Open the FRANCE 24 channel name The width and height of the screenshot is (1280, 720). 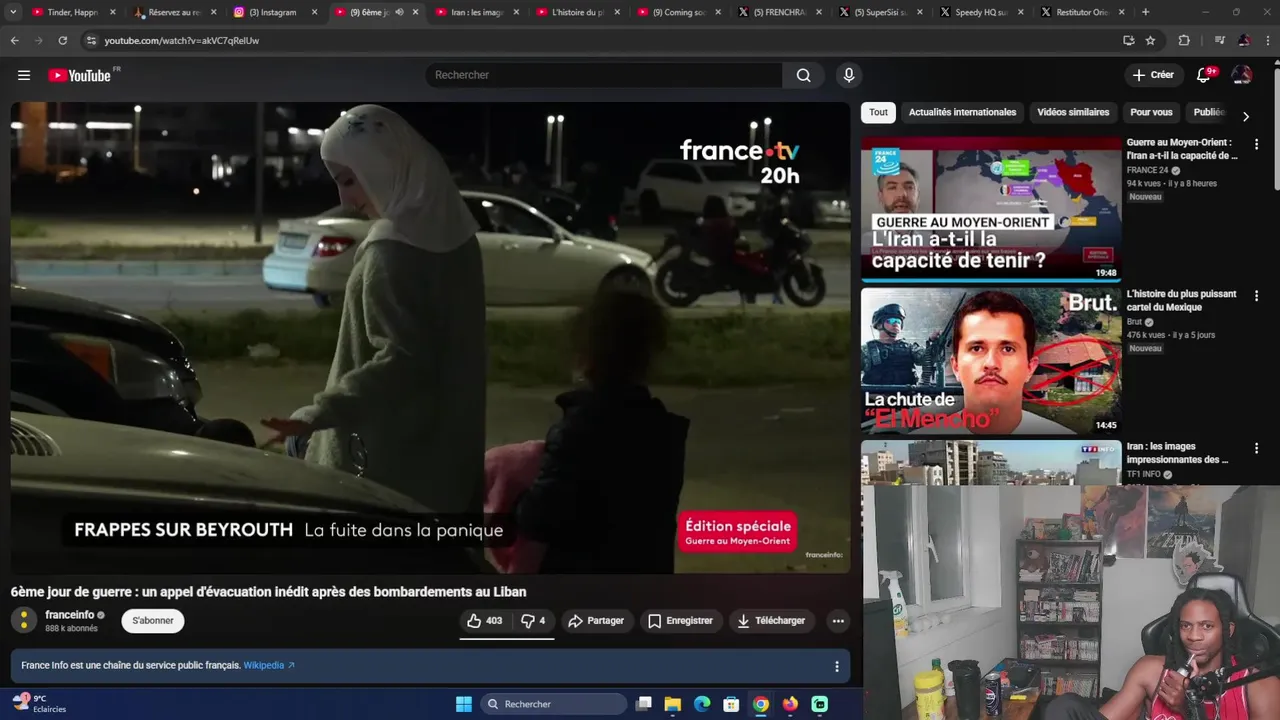click(x=1147, y=170)
